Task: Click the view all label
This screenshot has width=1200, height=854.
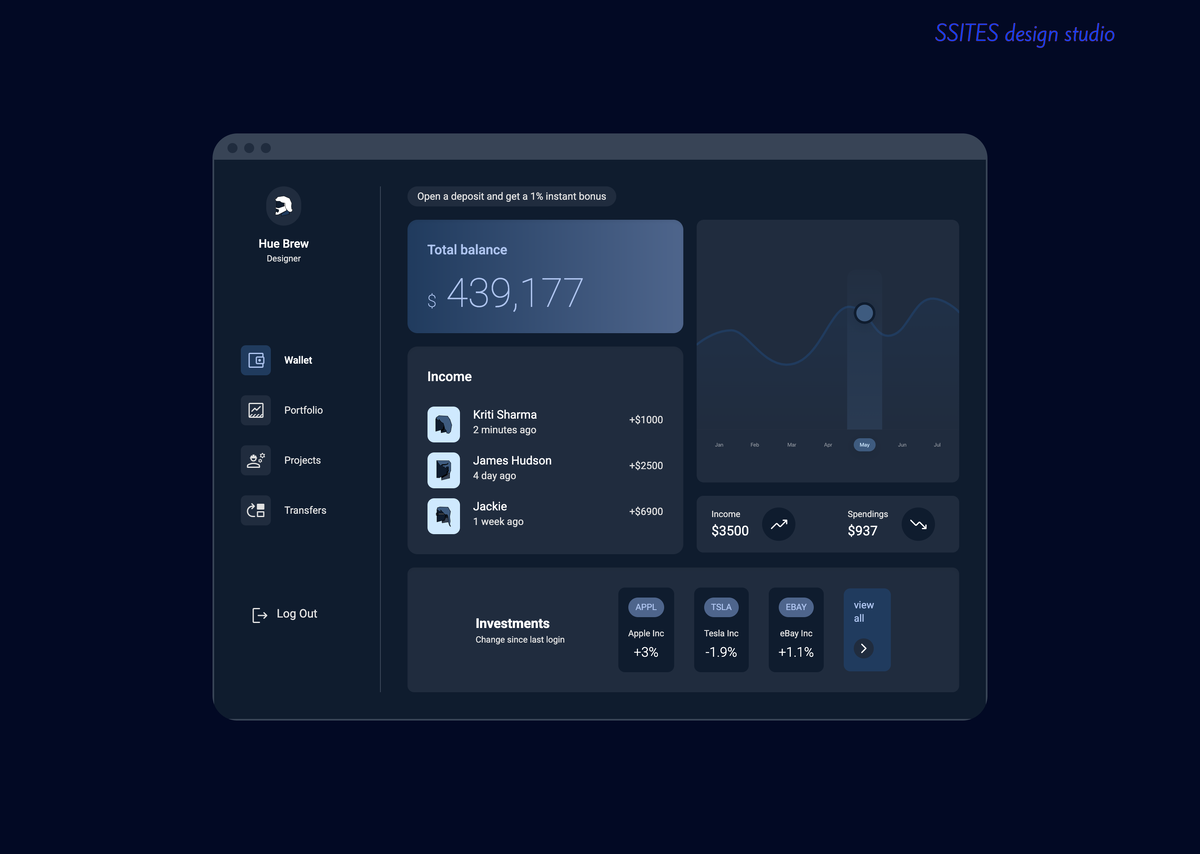Action: pyautogui.click(x=864, y=611)
